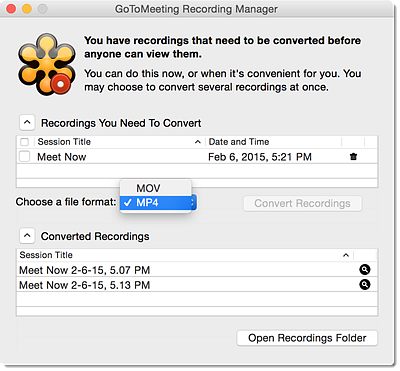Check the Meet Now recording checkbox
Image resolution: width=400 pixels, height=371 pixels.
24,156
